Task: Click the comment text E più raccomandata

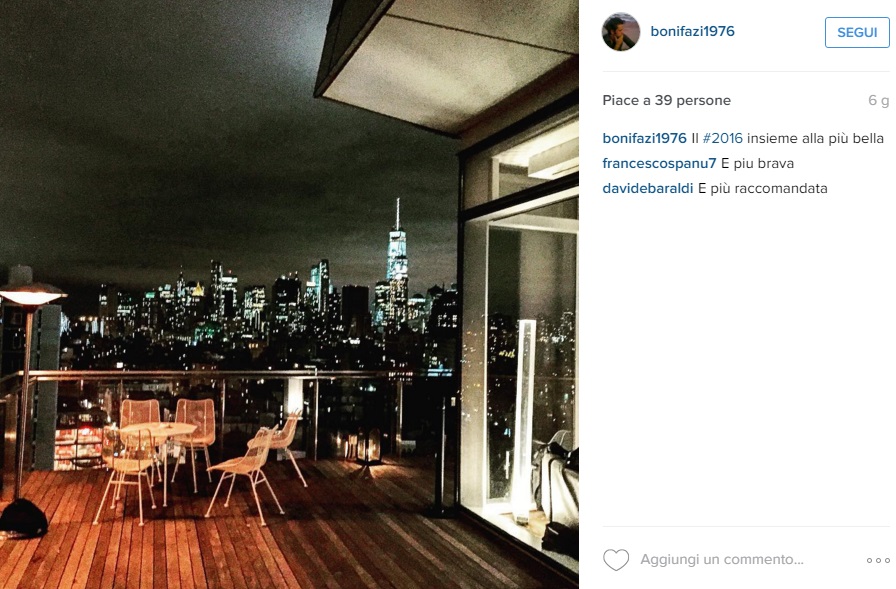Action: point(762,189)
